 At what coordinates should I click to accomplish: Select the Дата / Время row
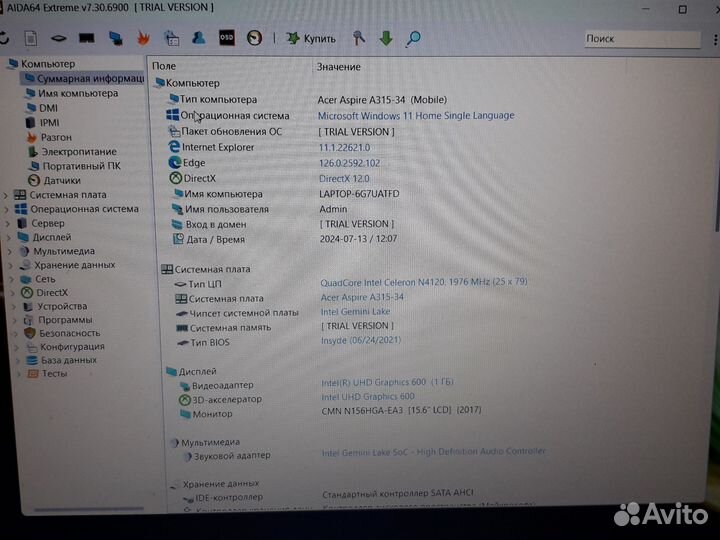tap(285, 239)
